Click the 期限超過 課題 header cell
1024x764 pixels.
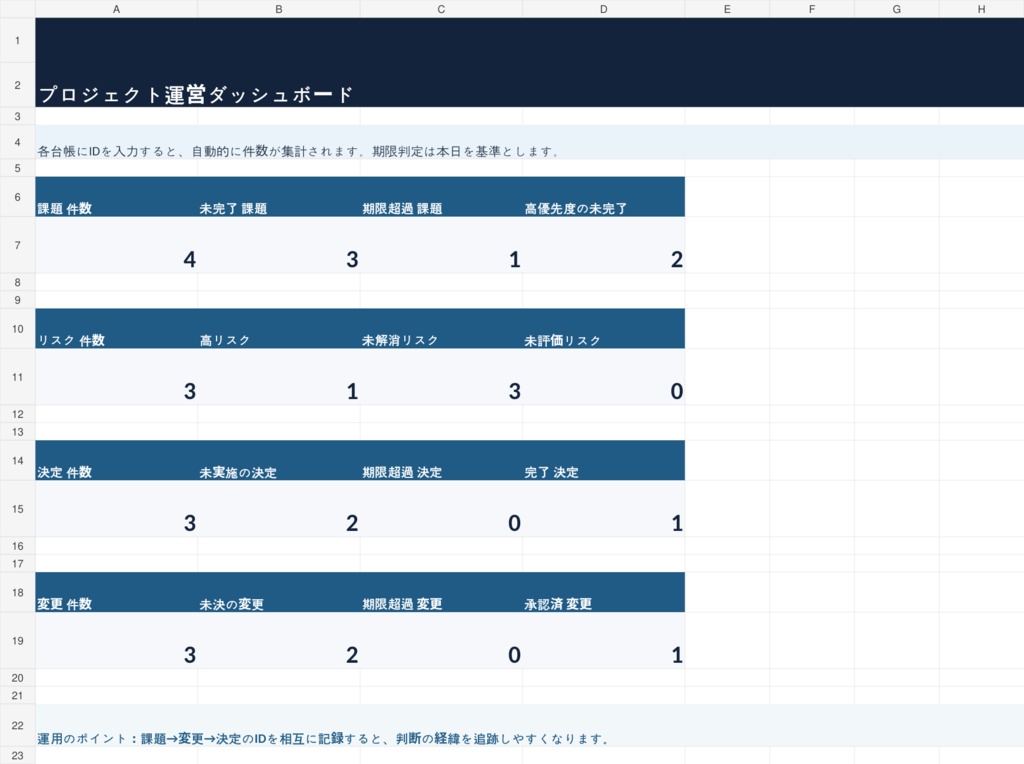tap(441, 197)
